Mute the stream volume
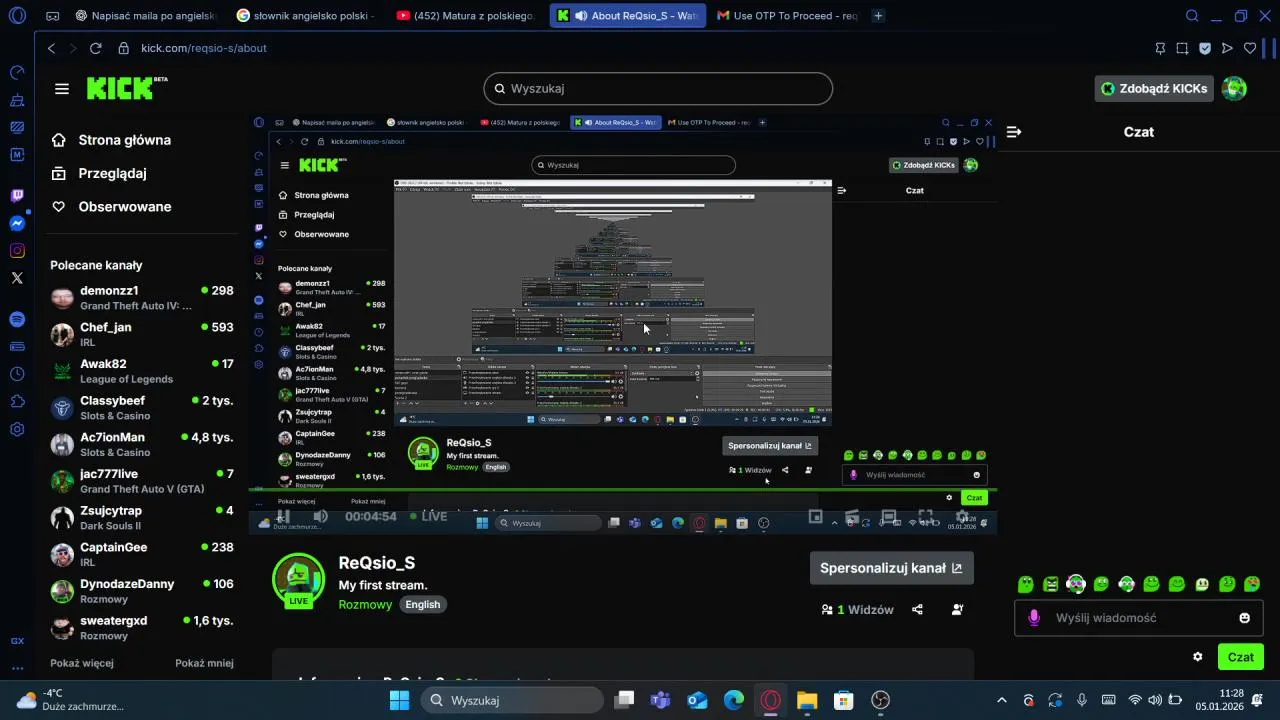Viewport: 1280px width, 720px height. tap(320, 516)
